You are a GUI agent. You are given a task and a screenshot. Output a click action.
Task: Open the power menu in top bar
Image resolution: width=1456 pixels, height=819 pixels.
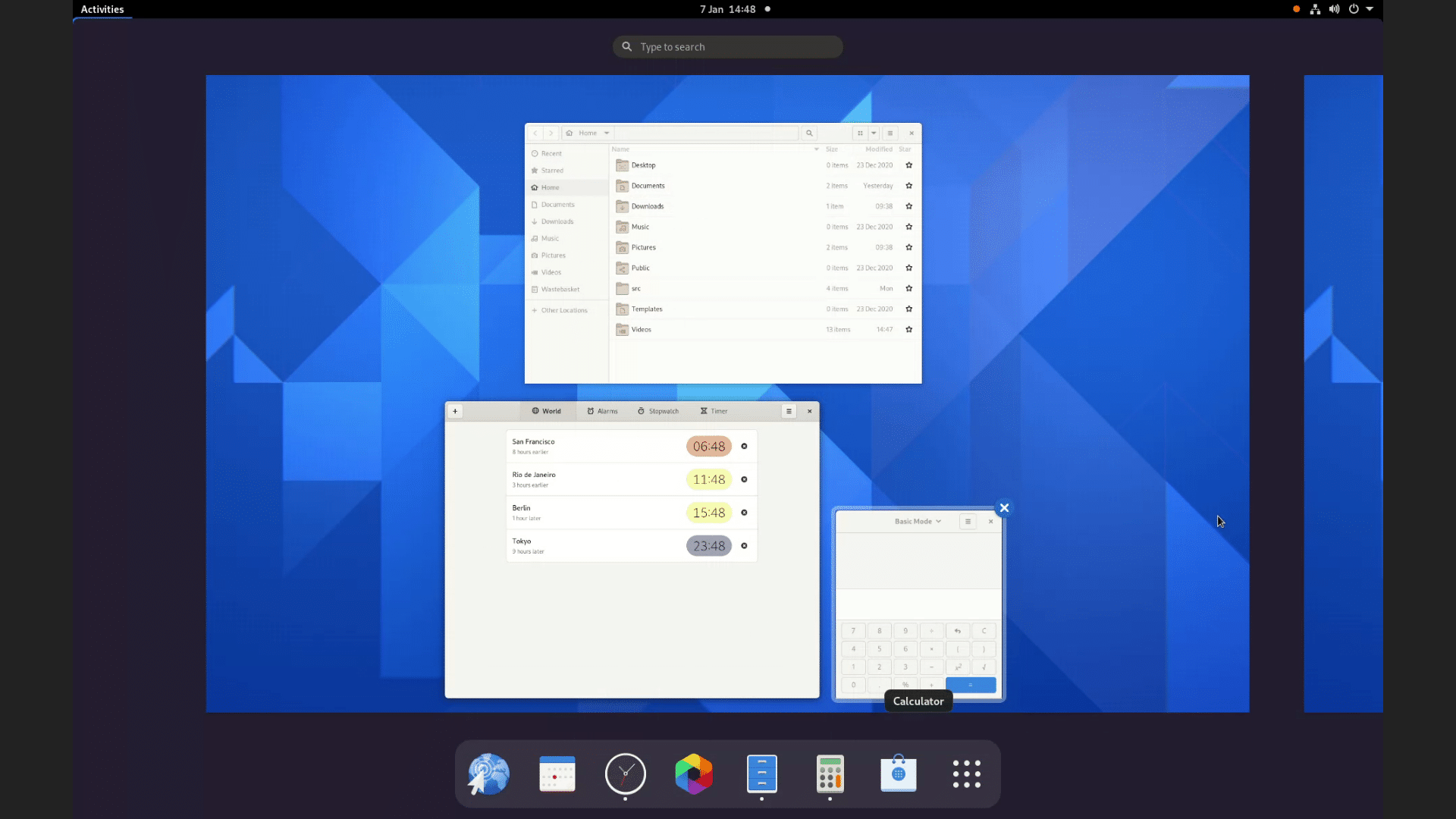tap(1354, 9)
